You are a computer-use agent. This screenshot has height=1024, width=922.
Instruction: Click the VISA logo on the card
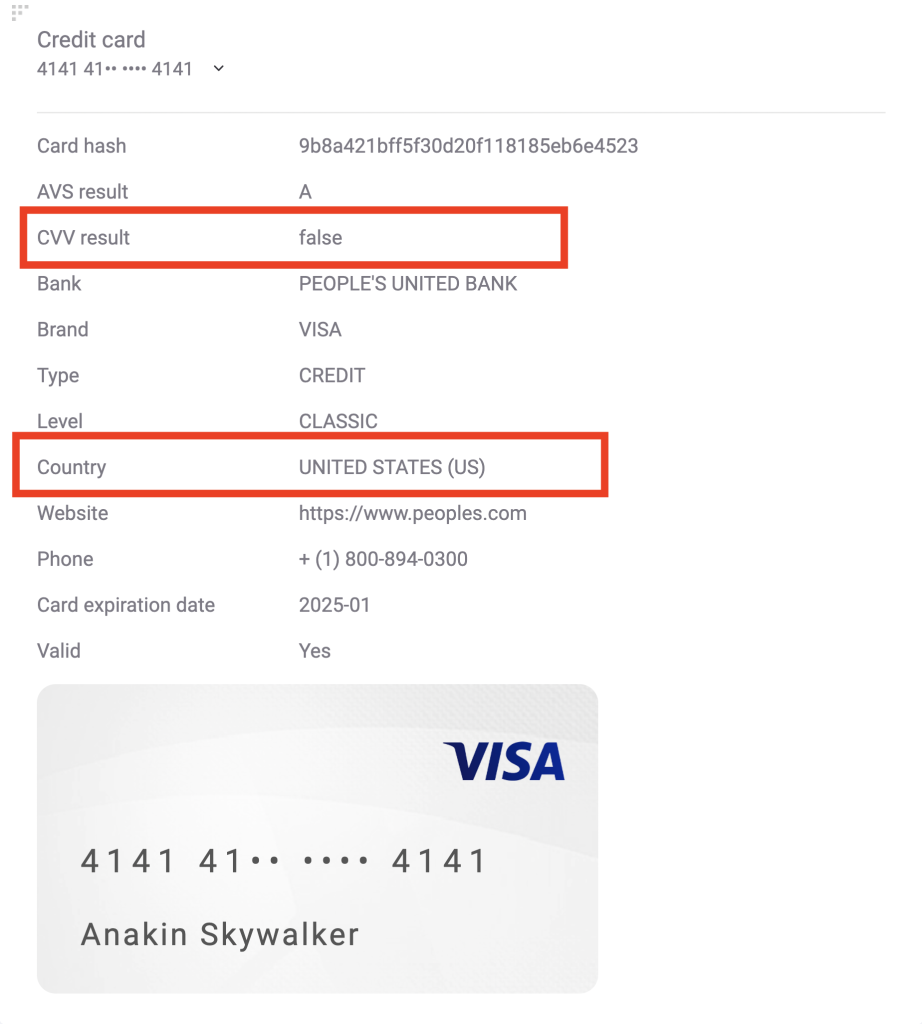[x=504, y=761]
